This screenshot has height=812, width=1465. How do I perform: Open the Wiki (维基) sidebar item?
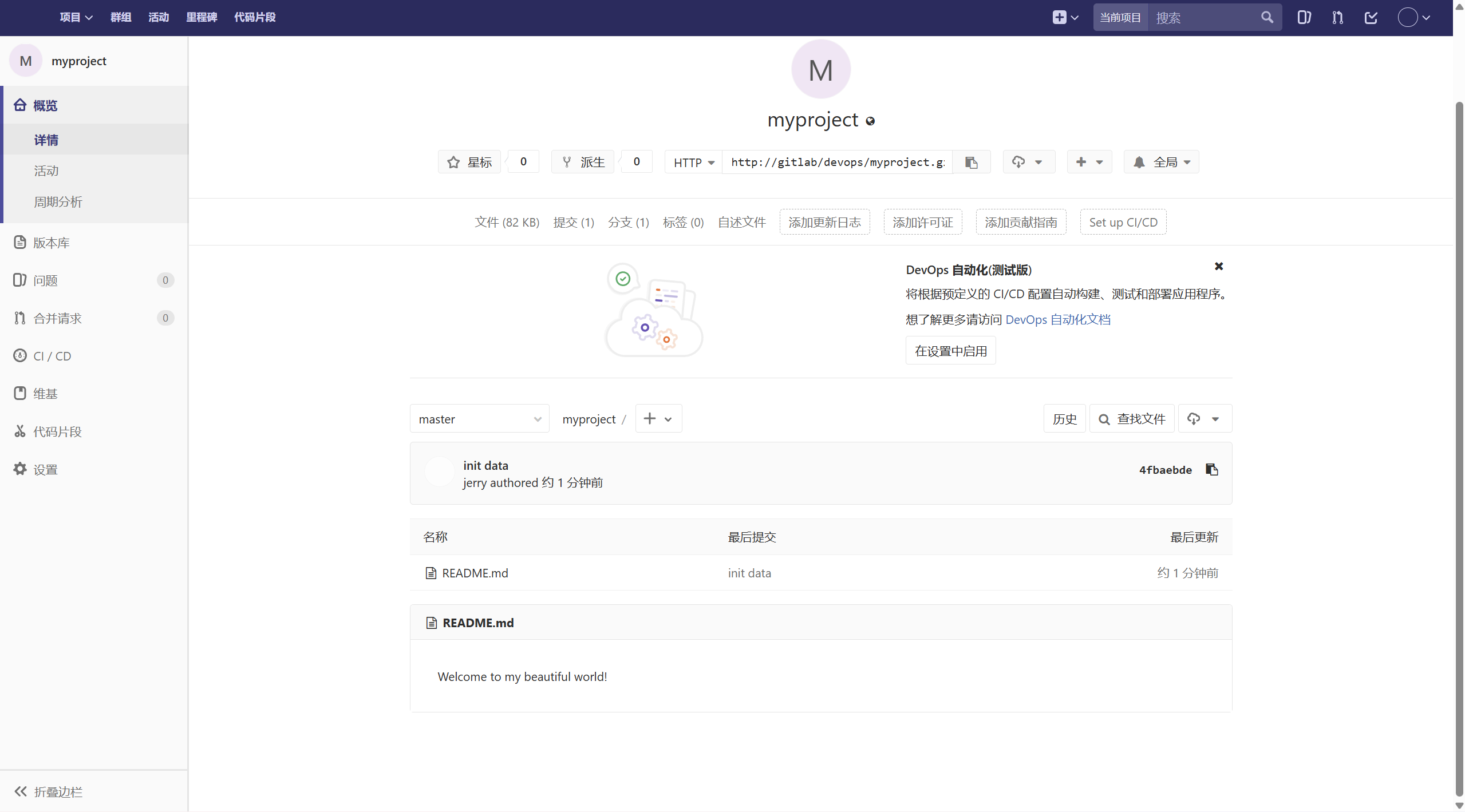coord(94,394)
